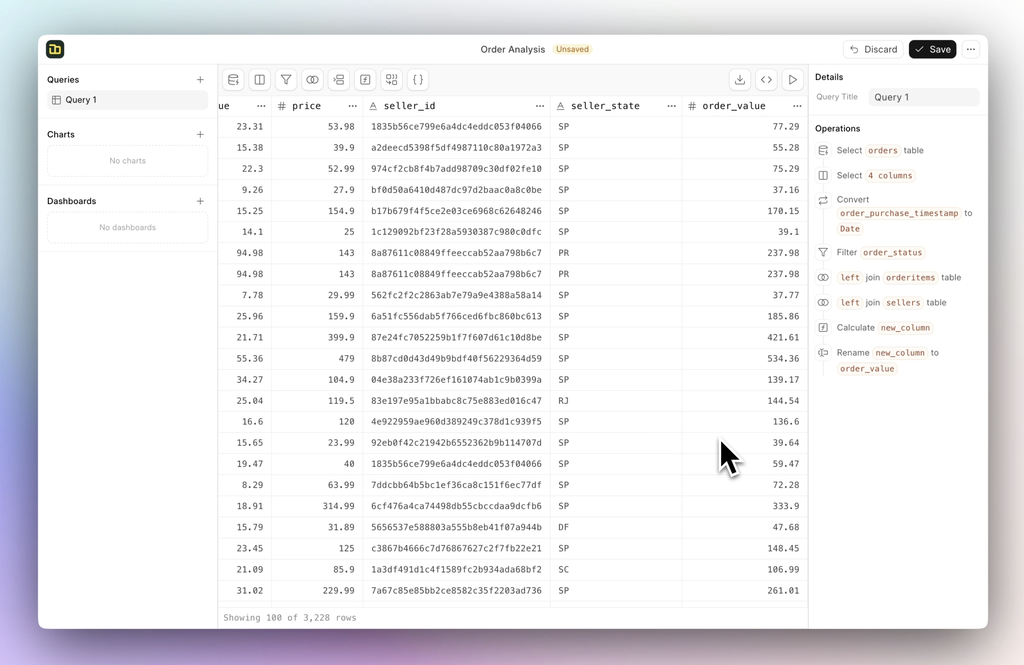Image resolution: width=1024 pixels, height=665 pixels.
Task: Add a new chart with plus icon
Action: [200, 134]
